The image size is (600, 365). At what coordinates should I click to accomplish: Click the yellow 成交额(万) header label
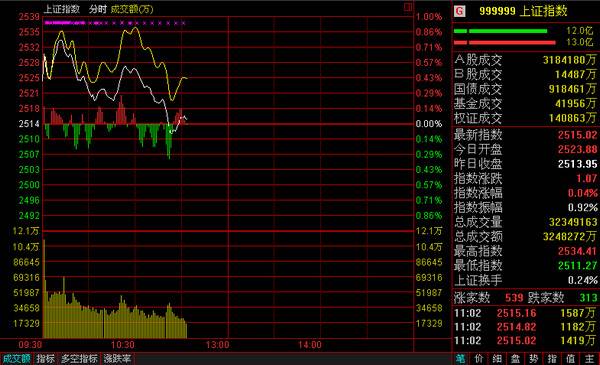click(x=132, y=9)
